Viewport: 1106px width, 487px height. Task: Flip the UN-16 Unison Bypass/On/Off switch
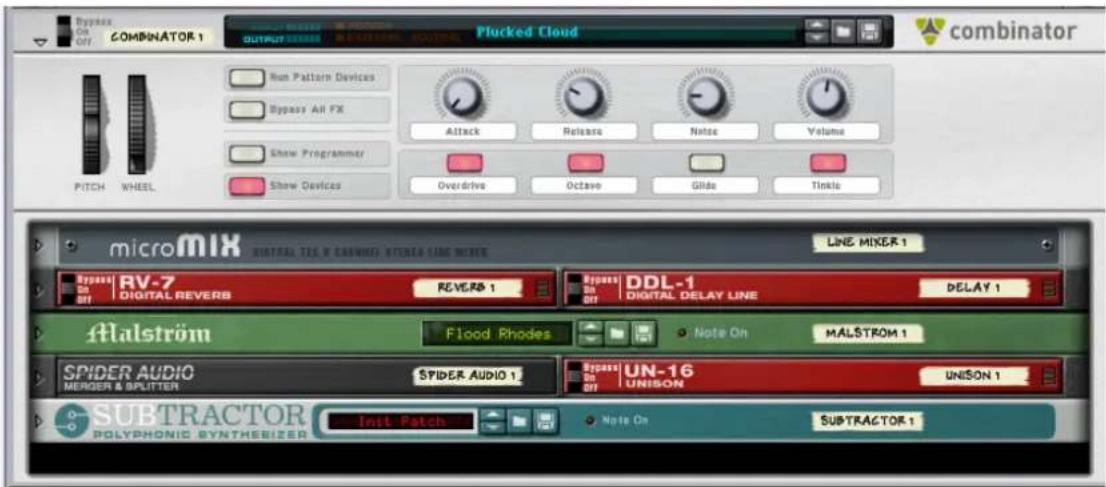[576, 377]
